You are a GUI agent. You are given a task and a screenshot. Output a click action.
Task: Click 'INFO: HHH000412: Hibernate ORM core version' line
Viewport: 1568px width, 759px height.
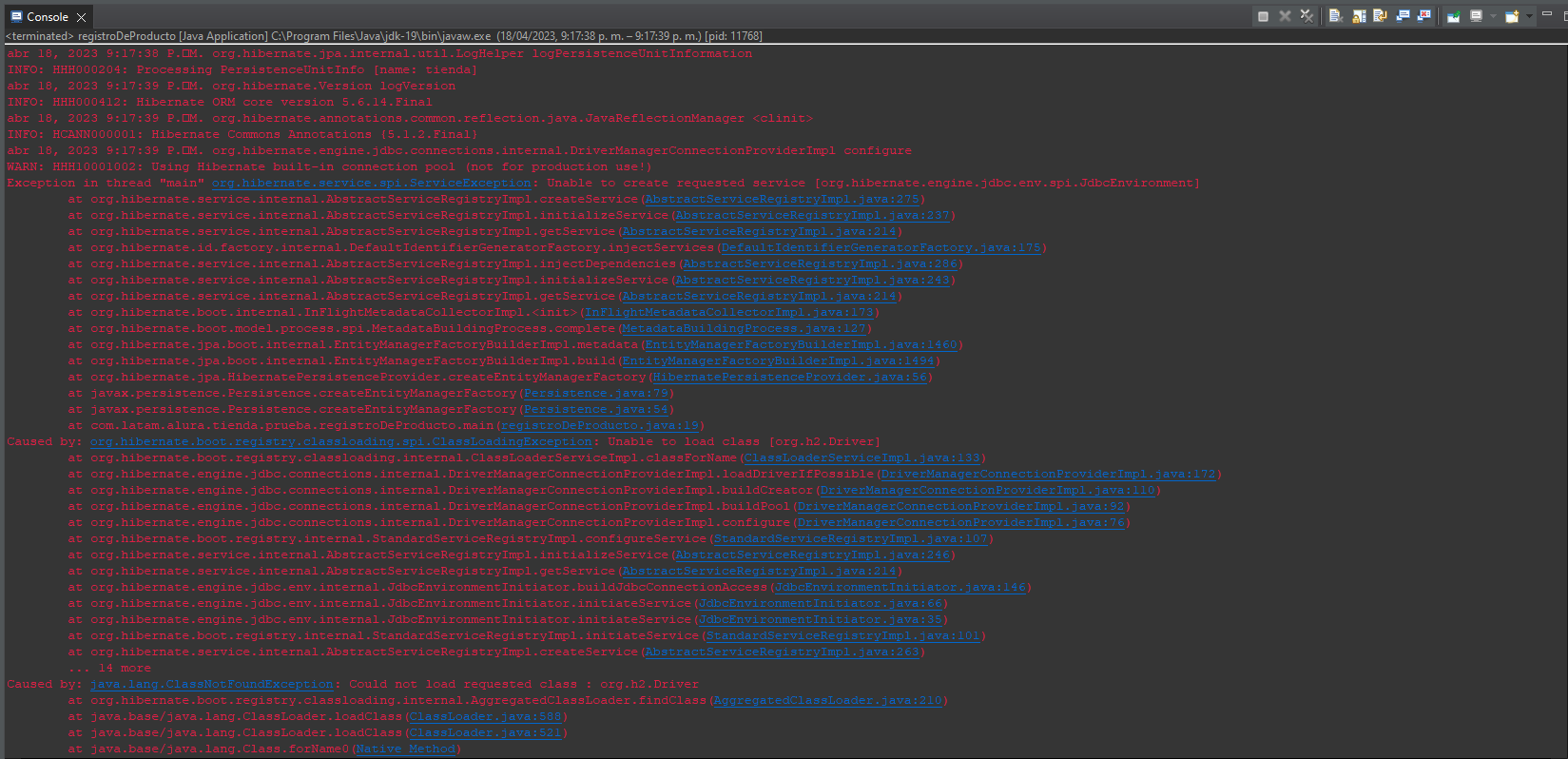click(220, 102)
